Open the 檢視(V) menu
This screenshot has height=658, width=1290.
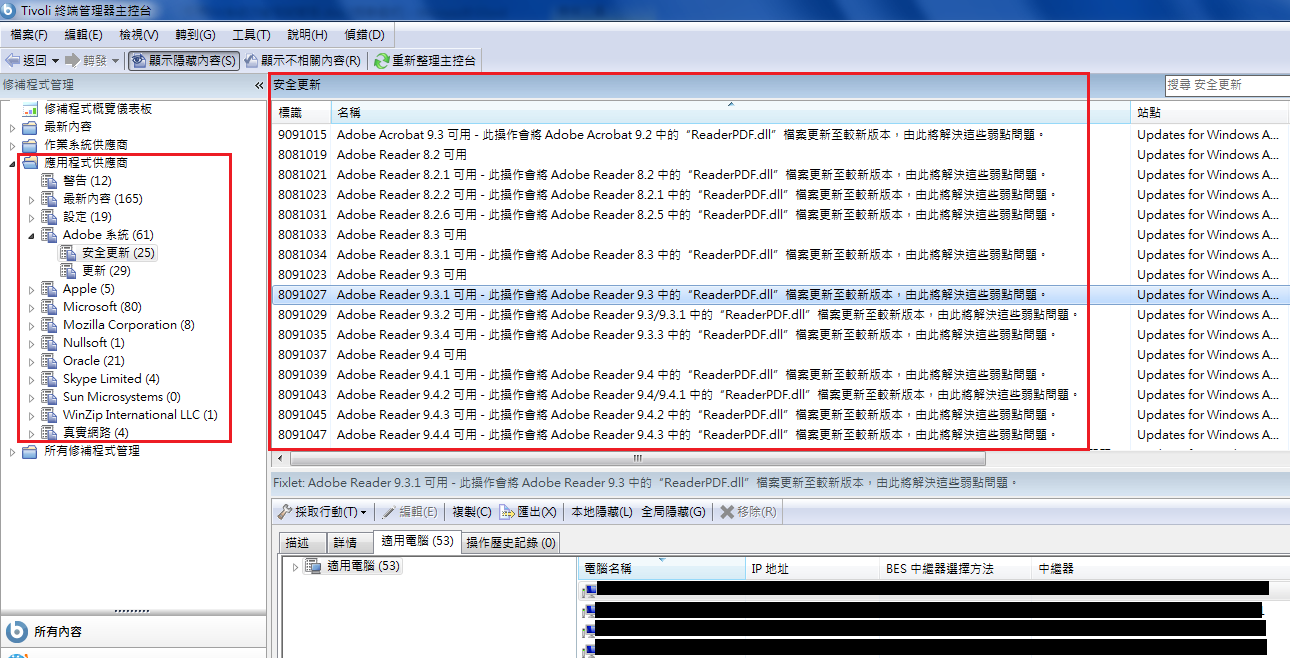click(138, 35)
